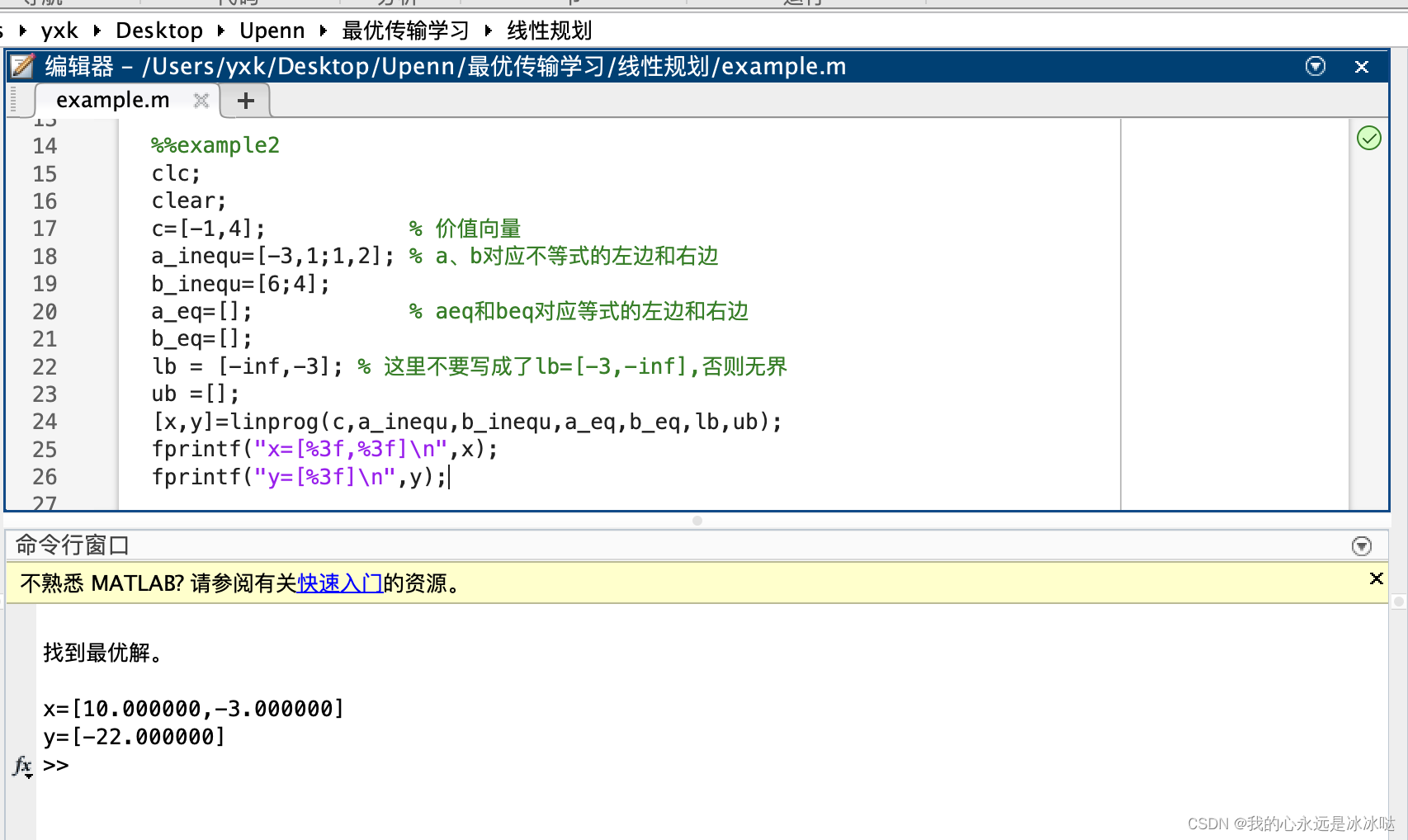
Task: Navigate to 最优传输学习 folder in address bar
Action: click(405, 31)
